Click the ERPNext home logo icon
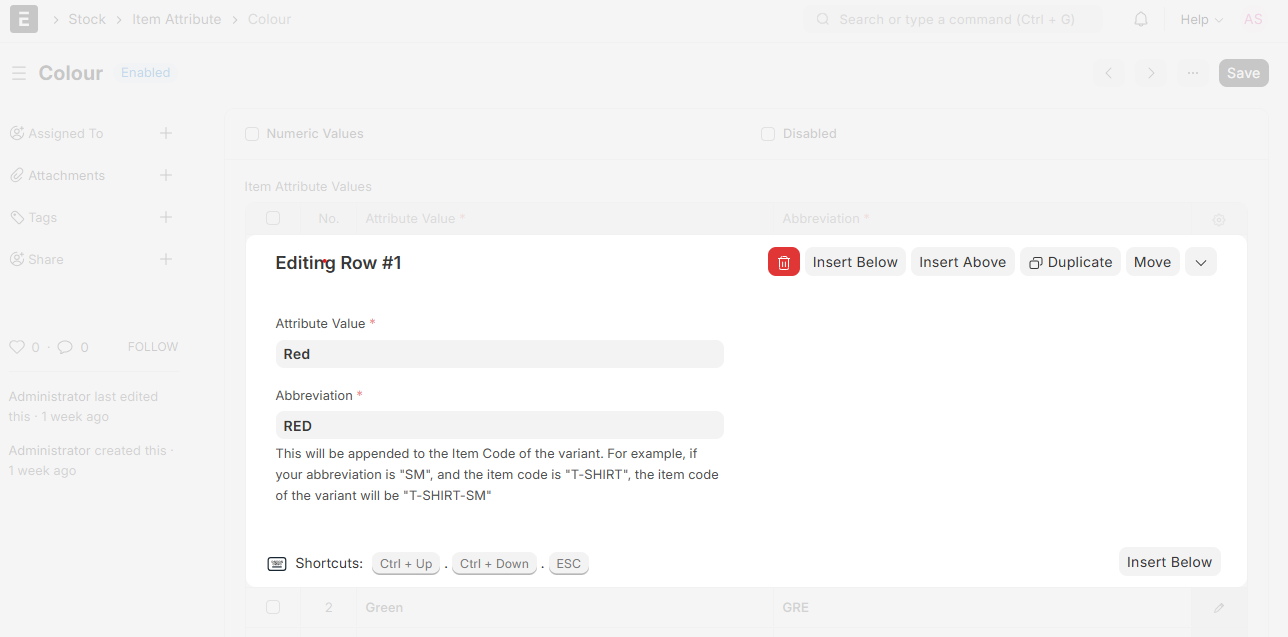 click(x=24, y=19)
